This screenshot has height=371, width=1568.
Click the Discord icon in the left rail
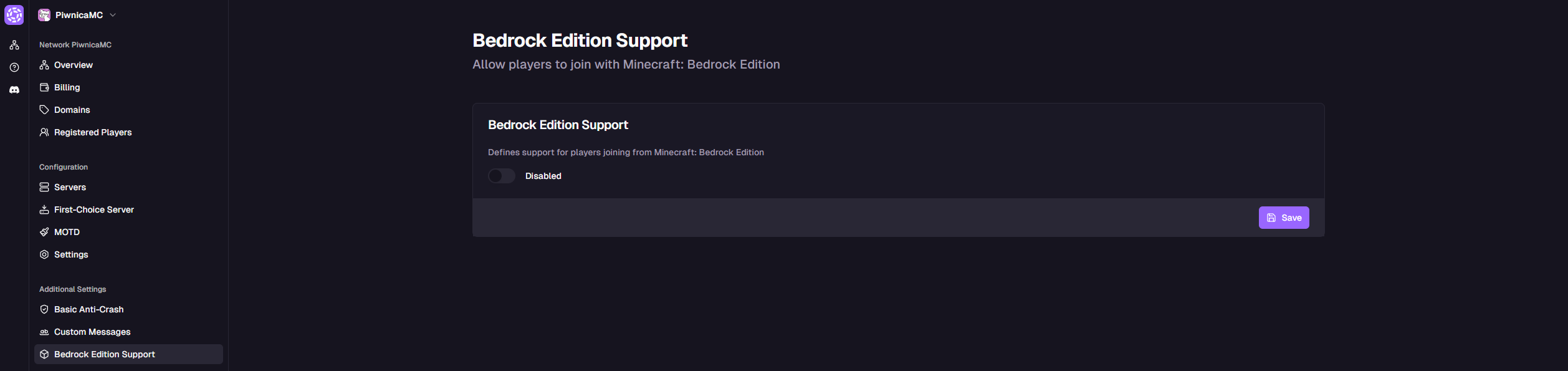point(14,89)
